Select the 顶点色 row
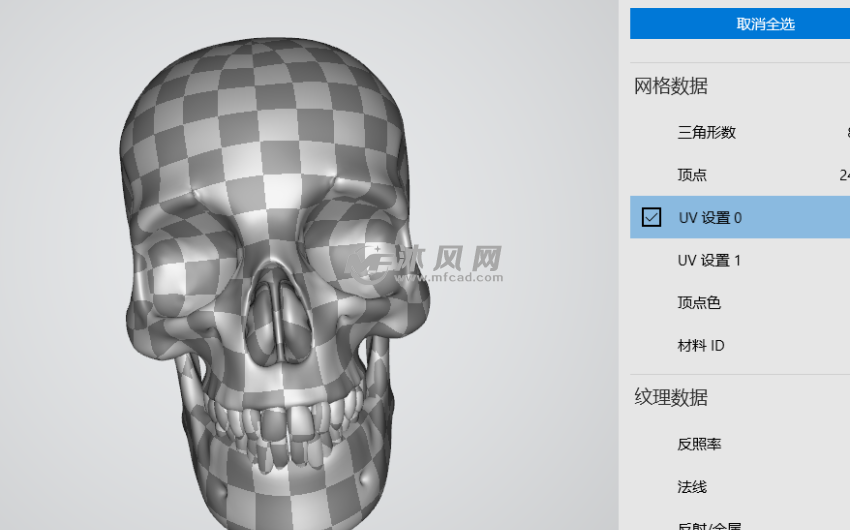The image size is (850, 530). tap(740, 302)
